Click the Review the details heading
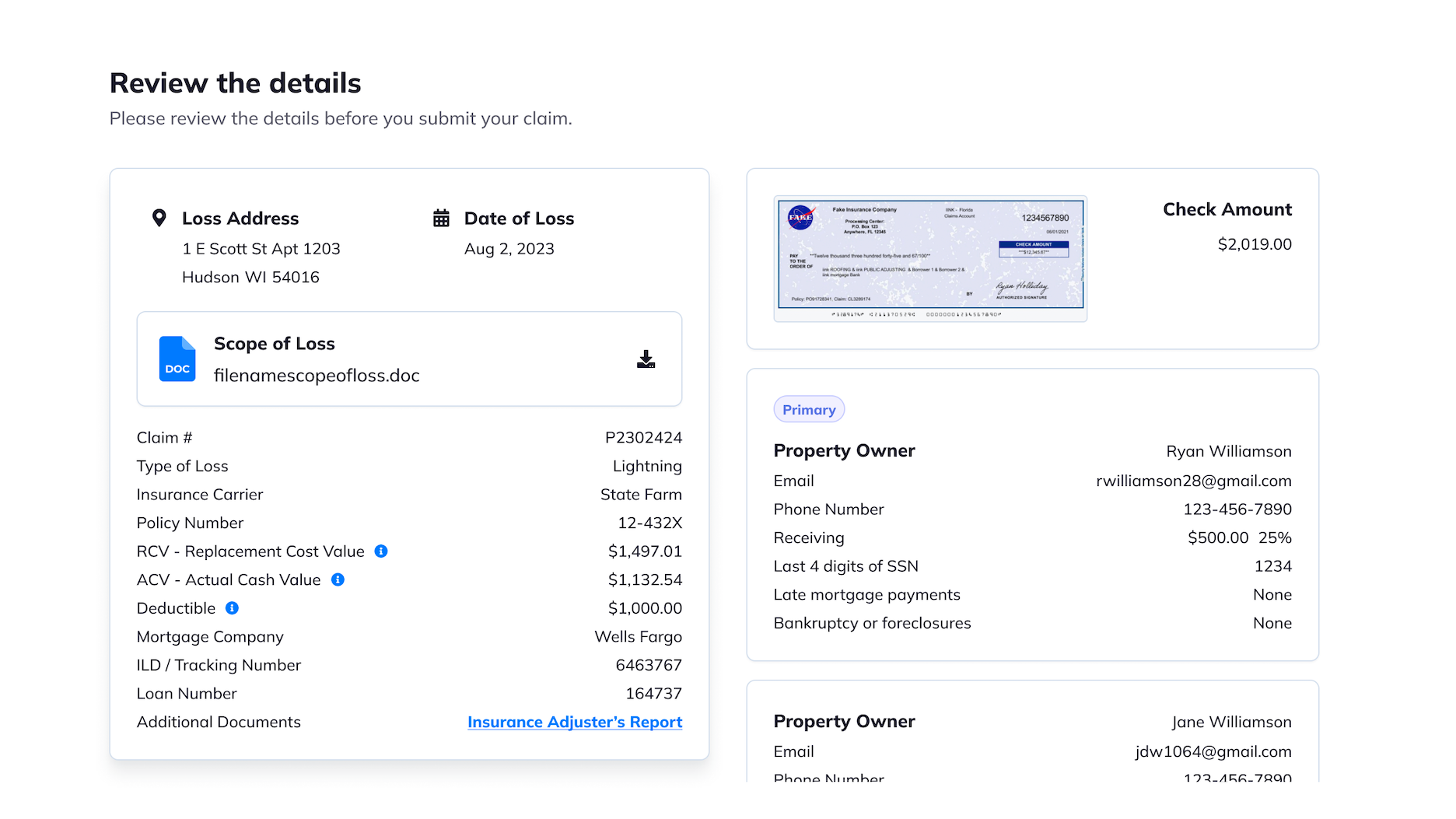The image size is (1456, 819). point(235,83)
